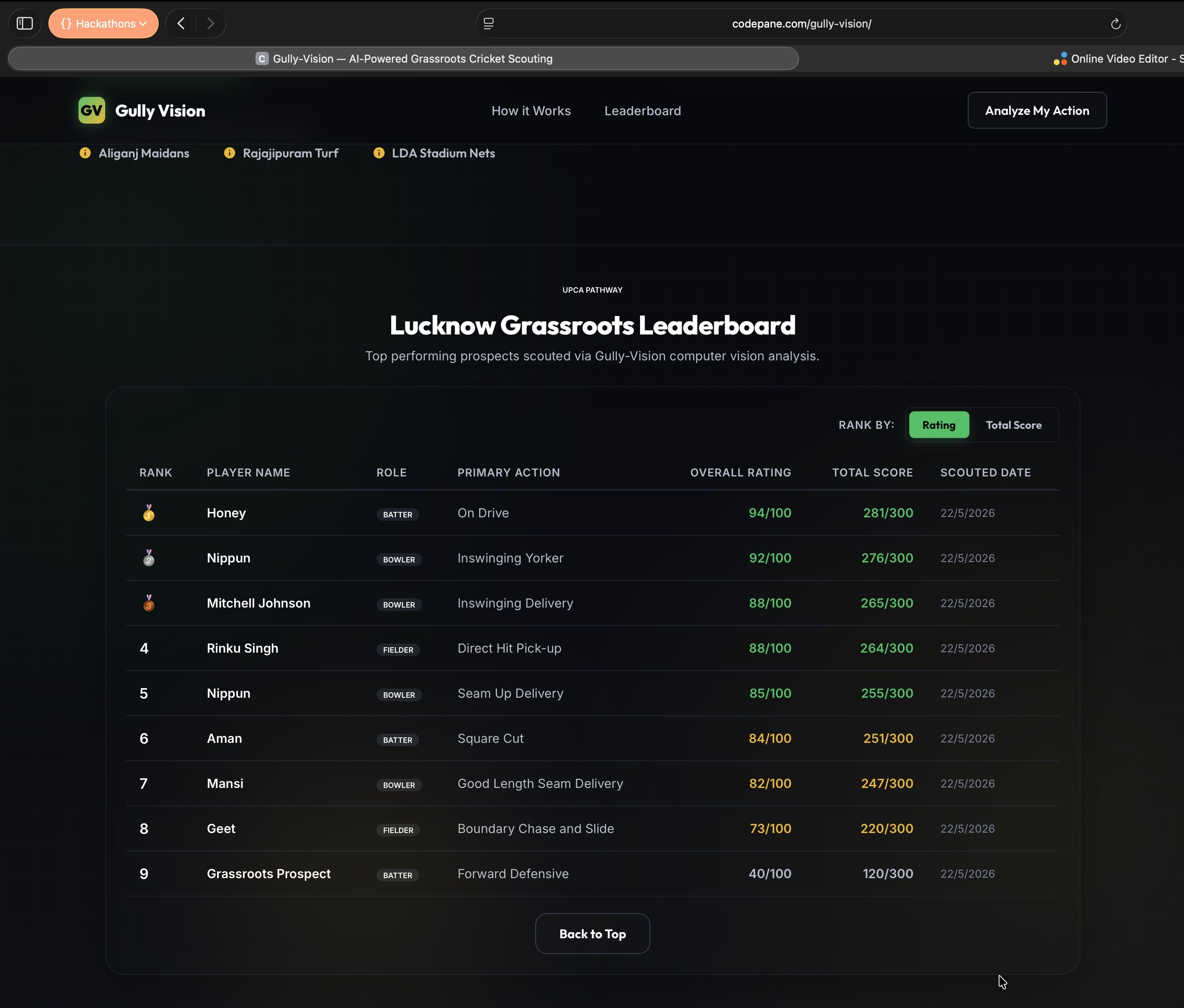Click the Back to Top button
The height and width of the screenshot is (1008, 1184).
(592, 934)
